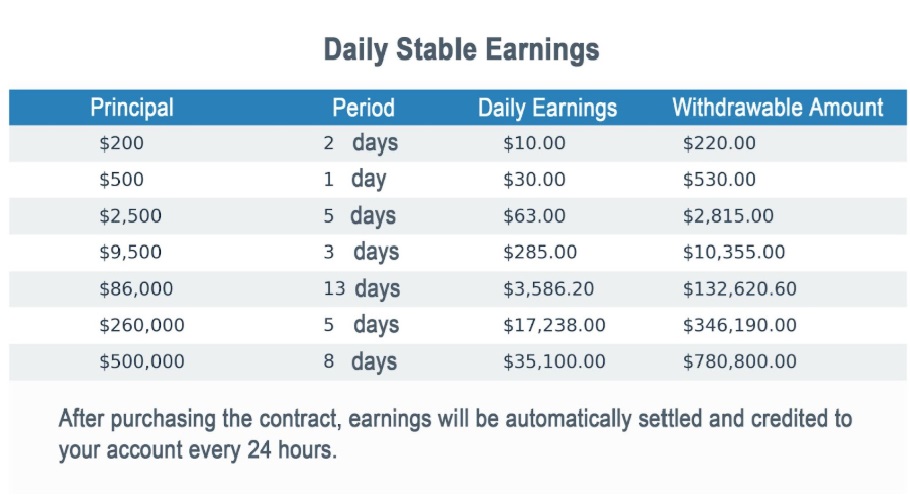
Task: Select the 1 day period cell
Action: pos(355,180)
